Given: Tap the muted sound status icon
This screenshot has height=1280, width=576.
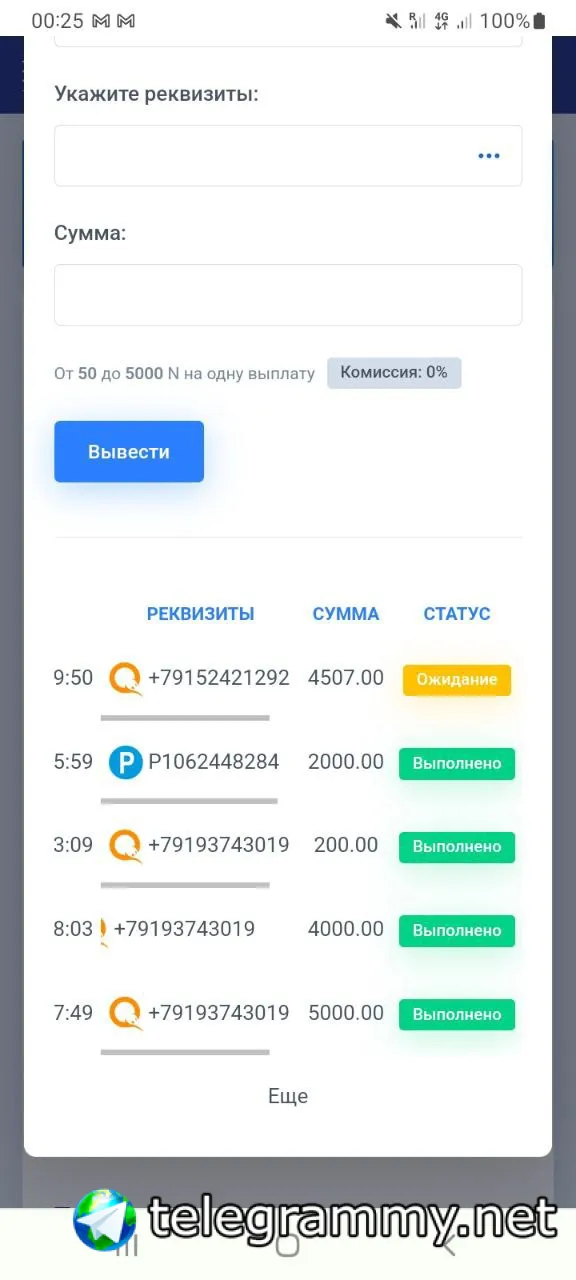Looking at the screenshot, I should (392, 21).
